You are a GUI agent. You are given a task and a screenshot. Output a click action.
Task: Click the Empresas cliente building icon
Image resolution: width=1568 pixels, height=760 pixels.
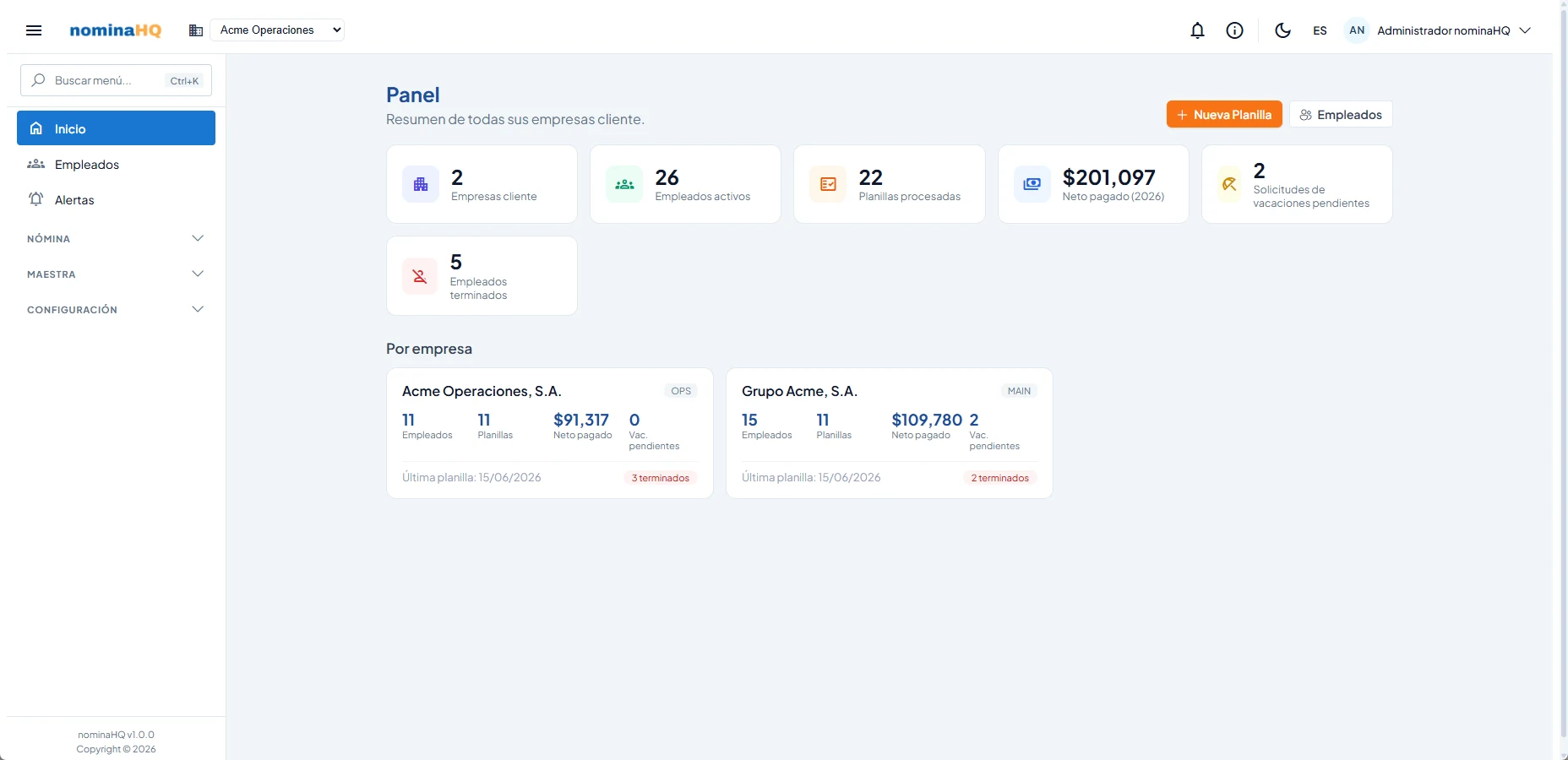(x=421, y=184)
